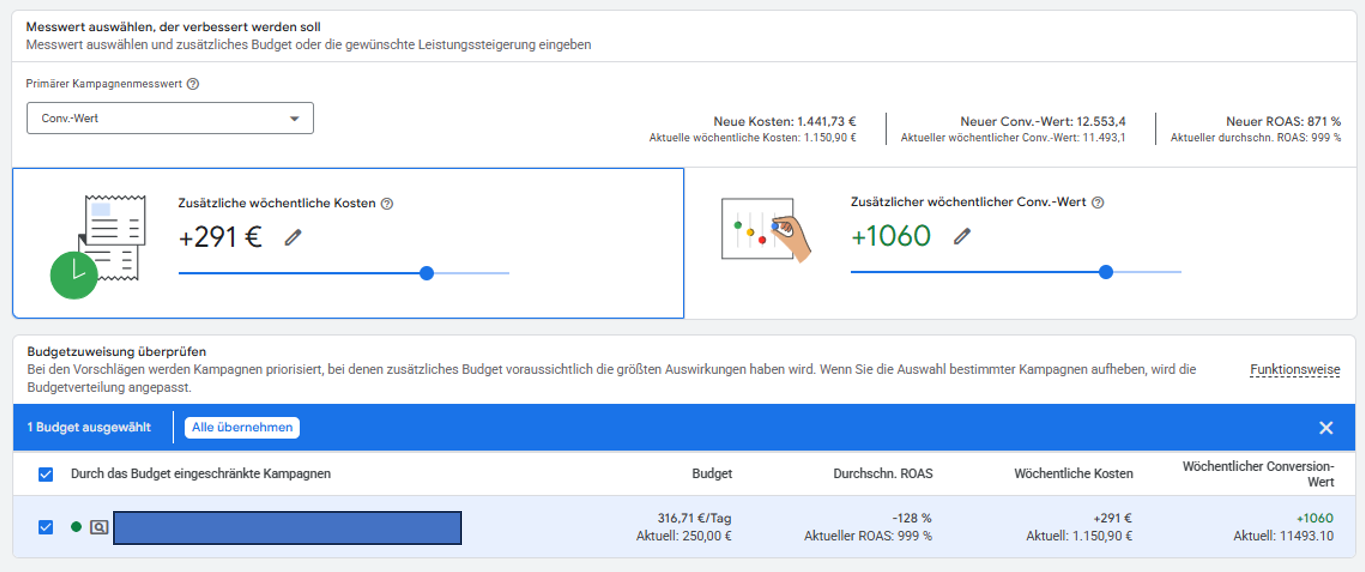Click the additional weekly cost slider handle
The image size is (1365, 572).
point(427,273)
